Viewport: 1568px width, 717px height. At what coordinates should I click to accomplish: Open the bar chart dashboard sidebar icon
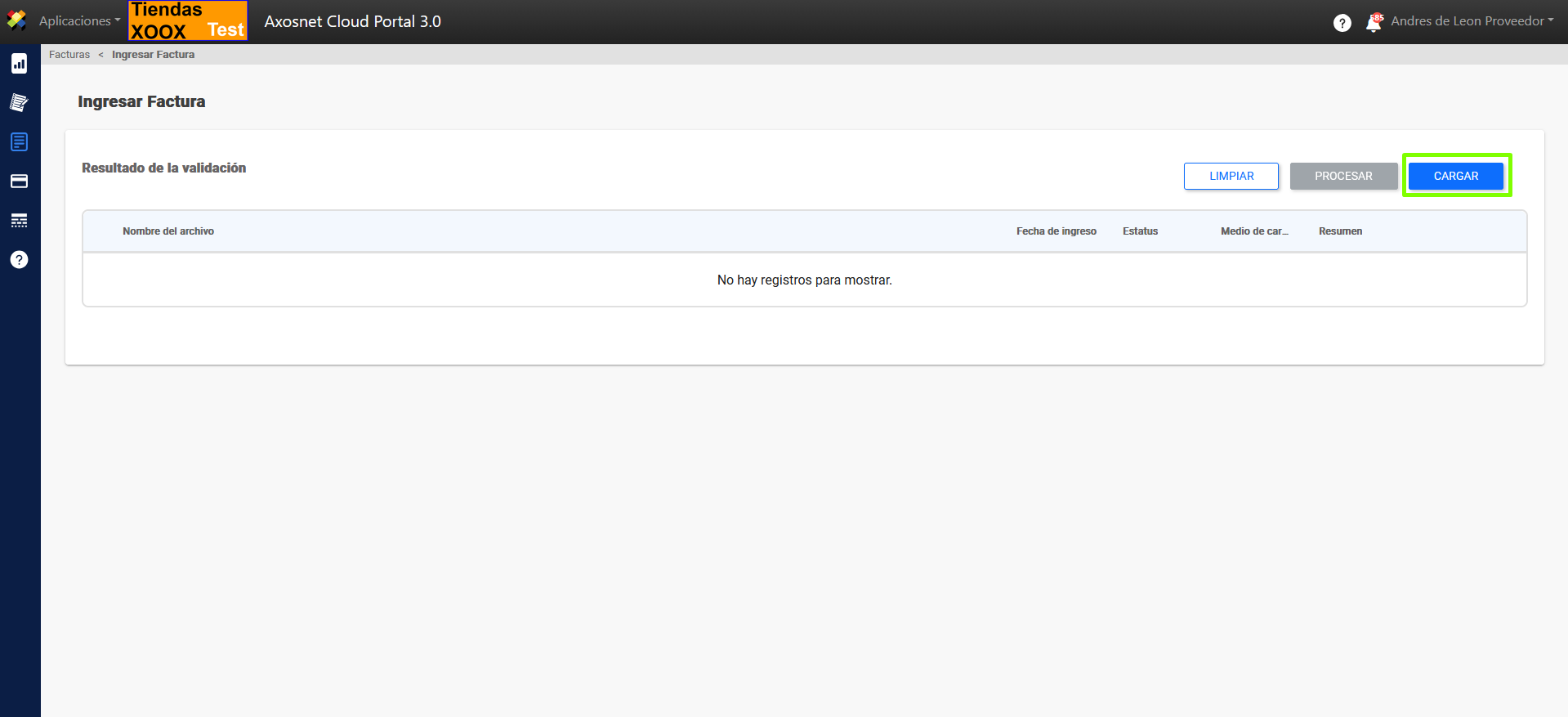(x=19, y=64)
